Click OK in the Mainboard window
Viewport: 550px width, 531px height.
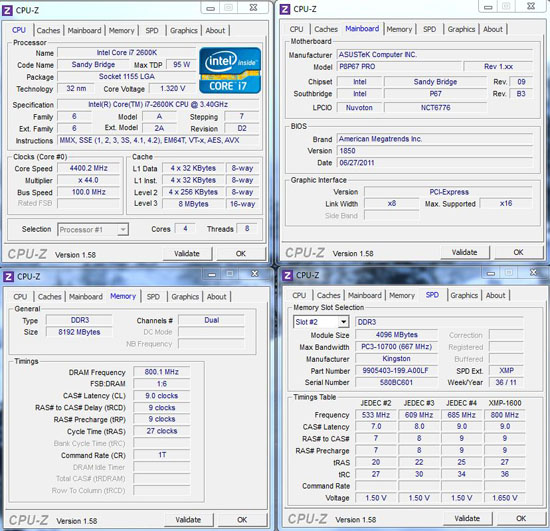(518, 252)
